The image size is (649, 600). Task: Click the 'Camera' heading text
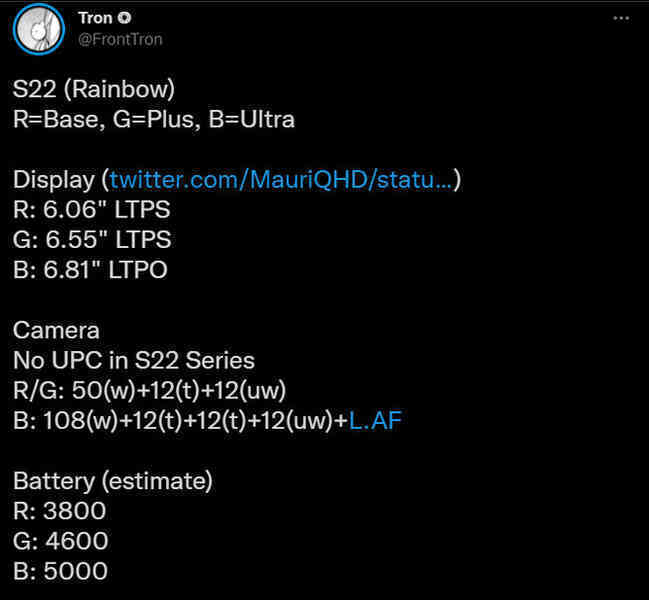pos(56,330)
